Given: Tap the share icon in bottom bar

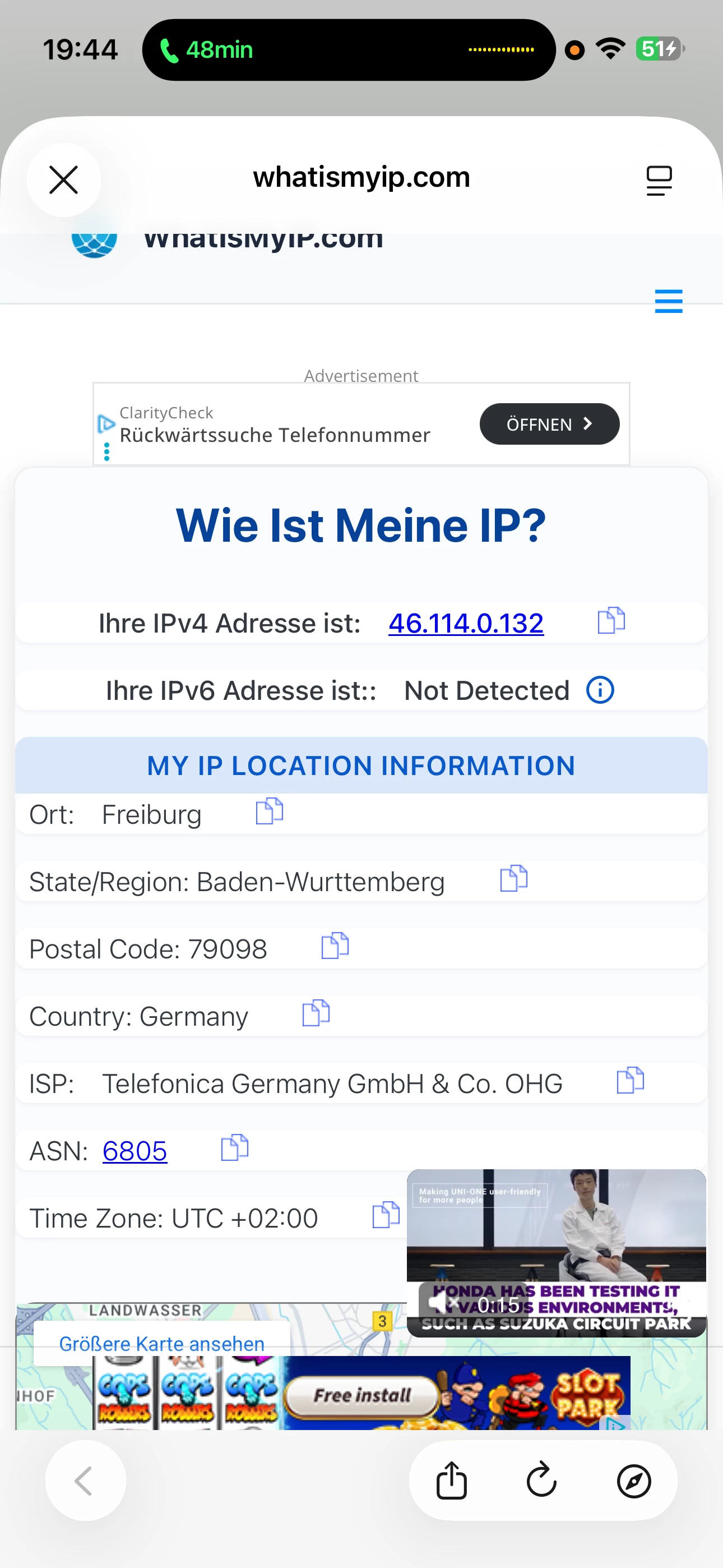Looking at the screenshot, I should (452, 1481).
